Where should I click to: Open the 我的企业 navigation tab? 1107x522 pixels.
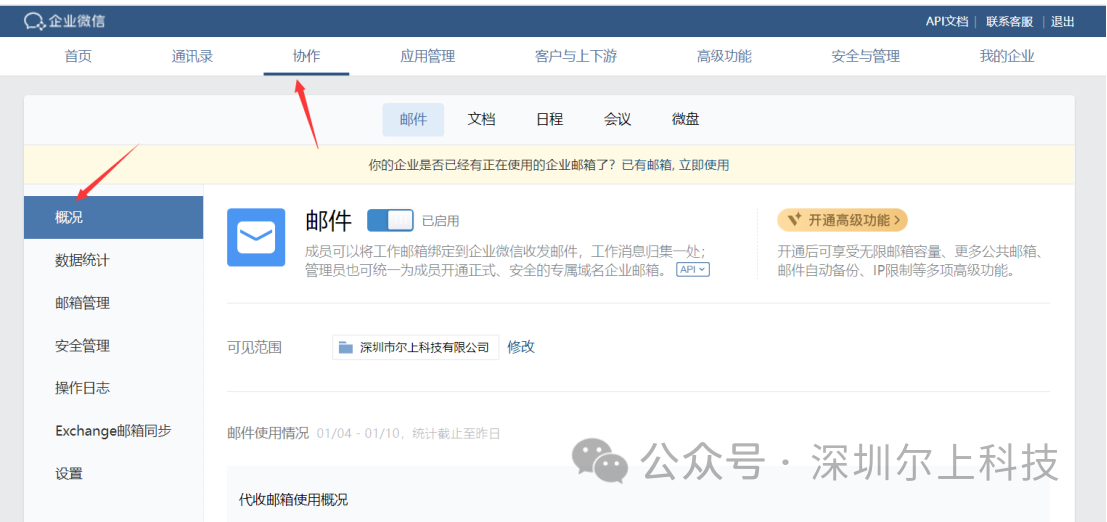tap(1007, 57)
